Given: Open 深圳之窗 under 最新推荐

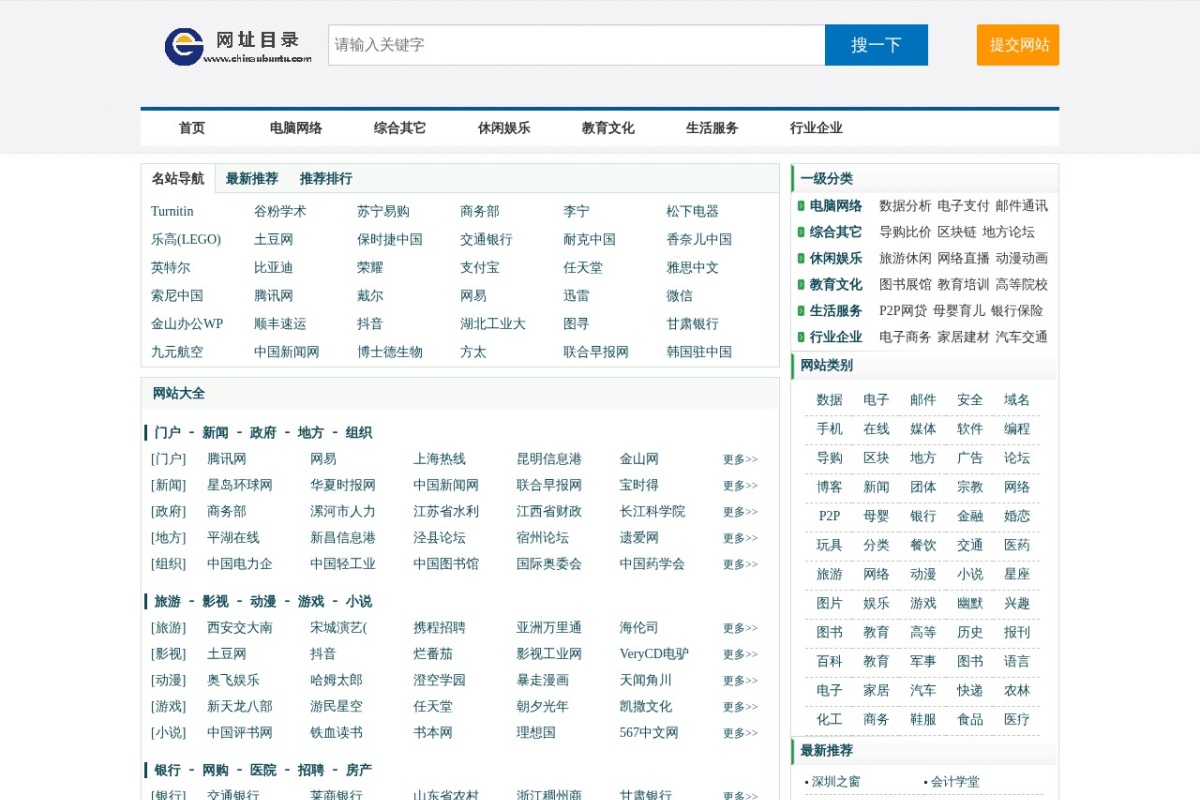Looking at the screenshot, I should (x=836, y=782).
